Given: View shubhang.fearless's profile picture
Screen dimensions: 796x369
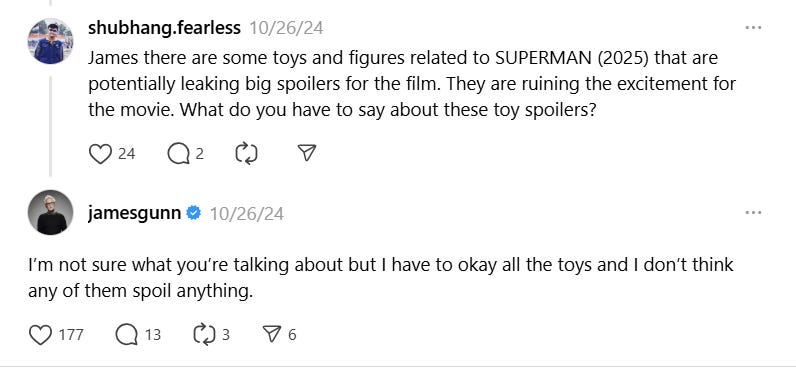Looking at the screenshot, I should pos(50,41).
